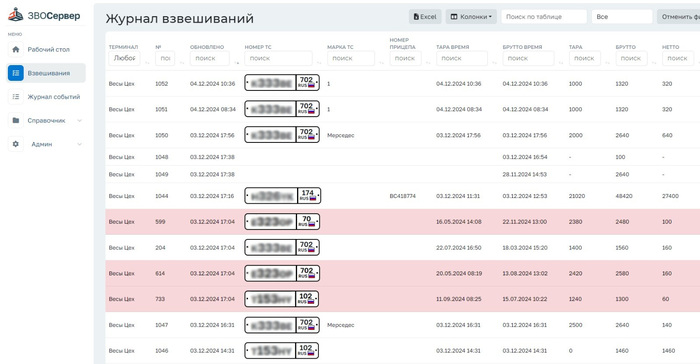Expand the Админ chevron
Screen dimensions: 700x364
pos(79,144)
